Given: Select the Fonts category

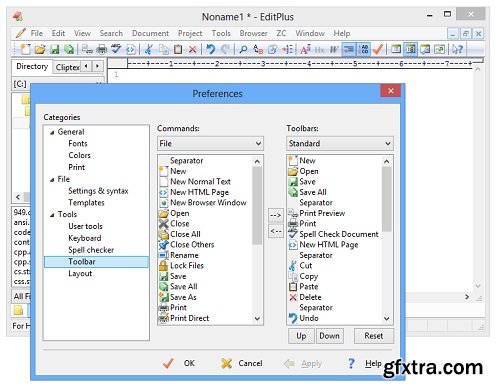Looking at the screenshot, I should tap(78, 144).
